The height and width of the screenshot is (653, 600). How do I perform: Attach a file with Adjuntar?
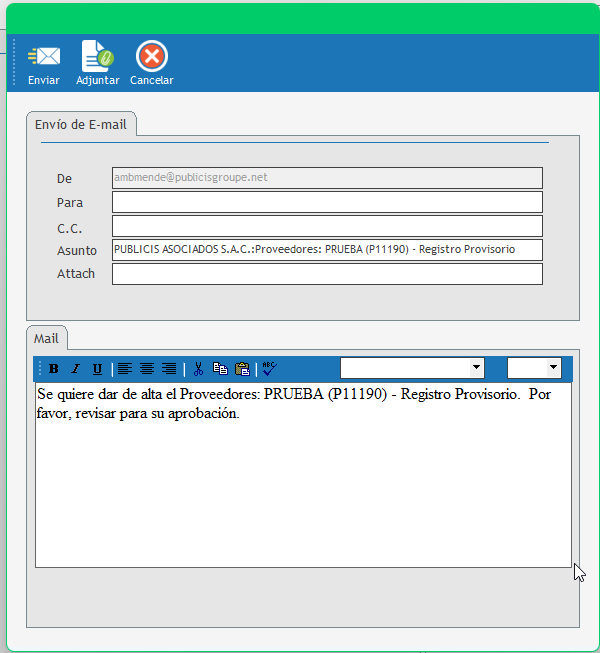pyautogui.click(x=97, y=63)
